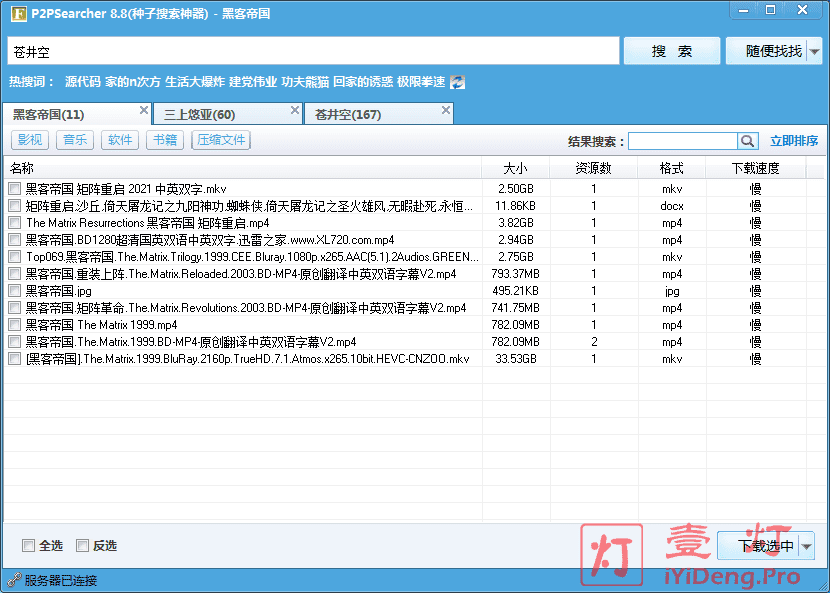
Task: Click hot word 源代码
Action: 83,82
